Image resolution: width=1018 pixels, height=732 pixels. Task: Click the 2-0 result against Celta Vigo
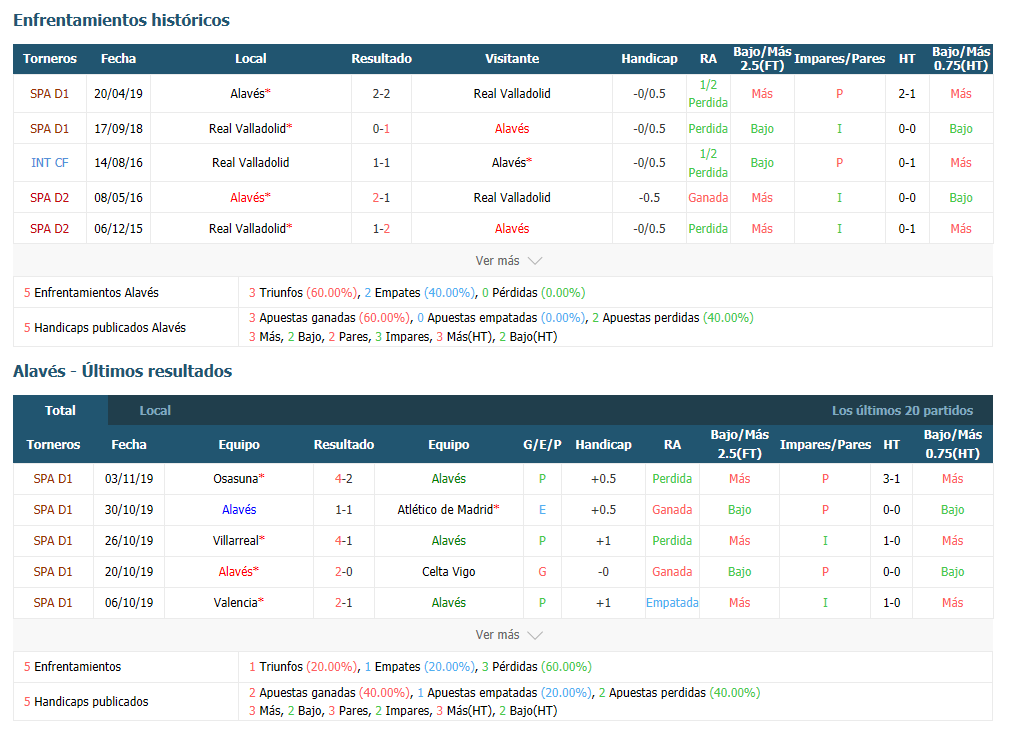click(x=343, y=572)
